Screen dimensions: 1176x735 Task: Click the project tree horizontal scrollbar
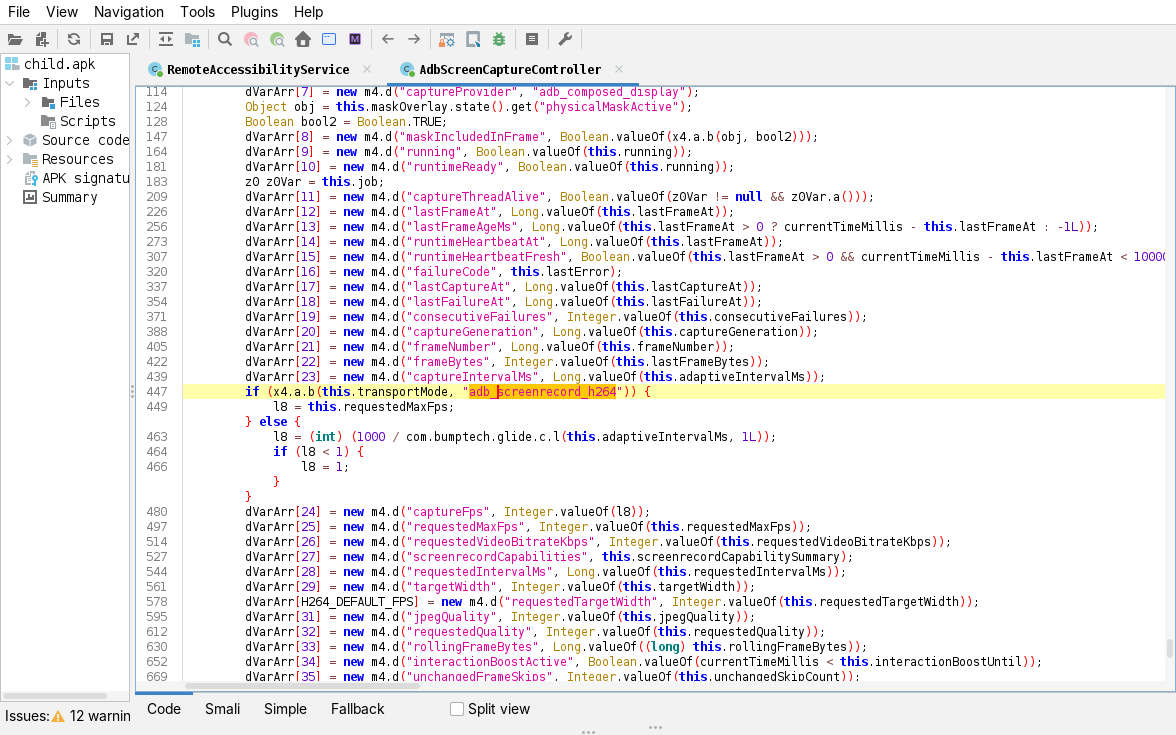(x=54, y=696)
